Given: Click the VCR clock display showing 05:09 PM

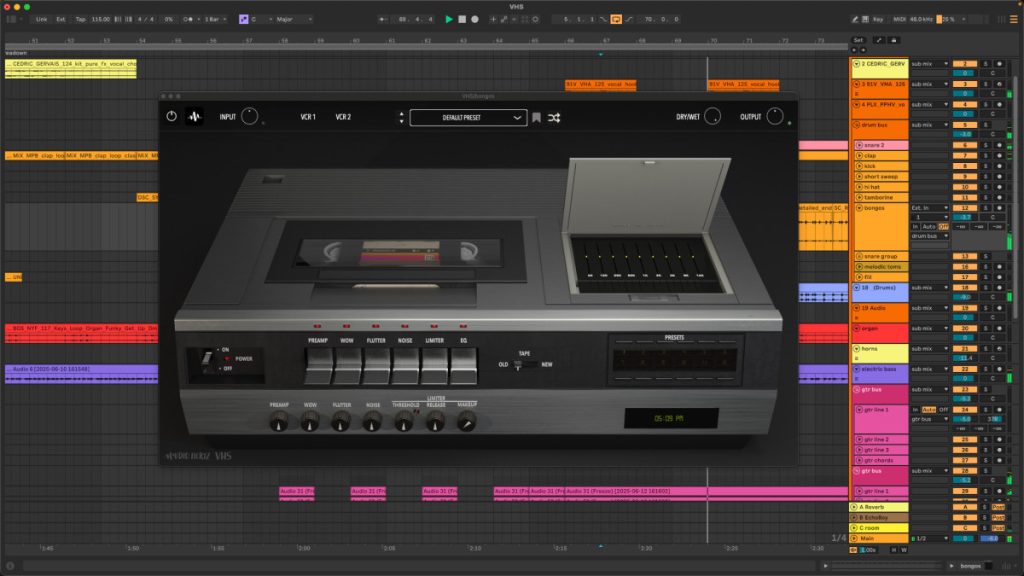Looking at the screenshot, I should [x=671, y=418].
